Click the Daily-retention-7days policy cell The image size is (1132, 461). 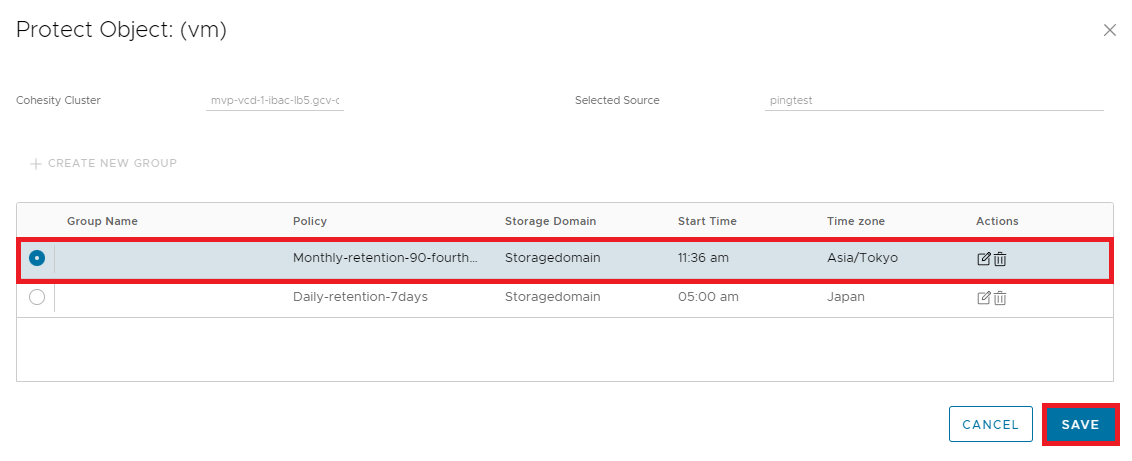pos(360,297)
